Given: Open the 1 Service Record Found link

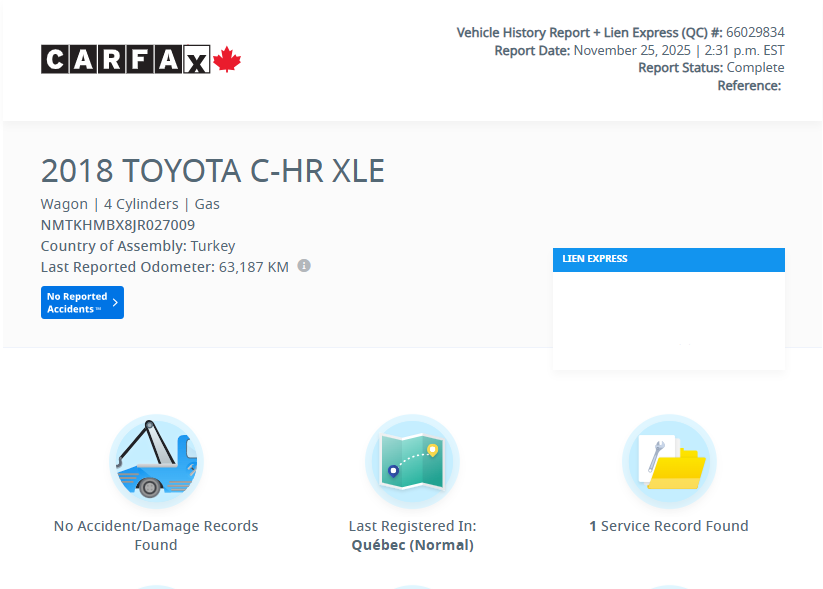Looking at the screenshot, I should (669, 525).
